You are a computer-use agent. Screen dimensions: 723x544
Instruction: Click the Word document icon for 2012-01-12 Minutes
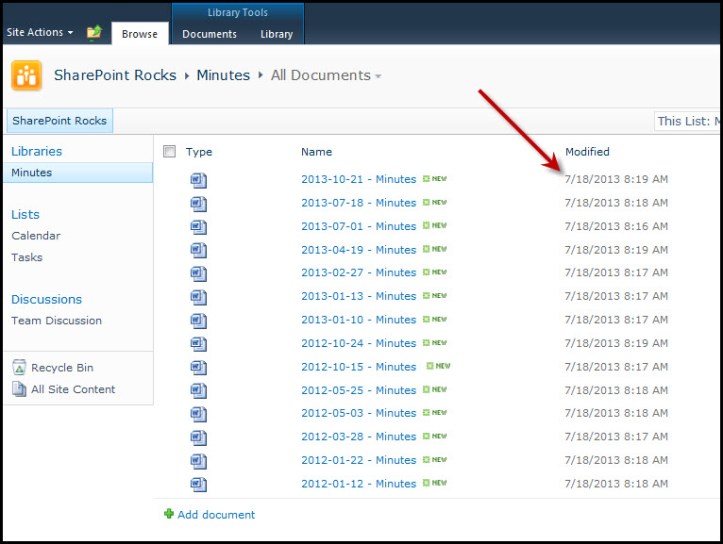tap(199, 484)
